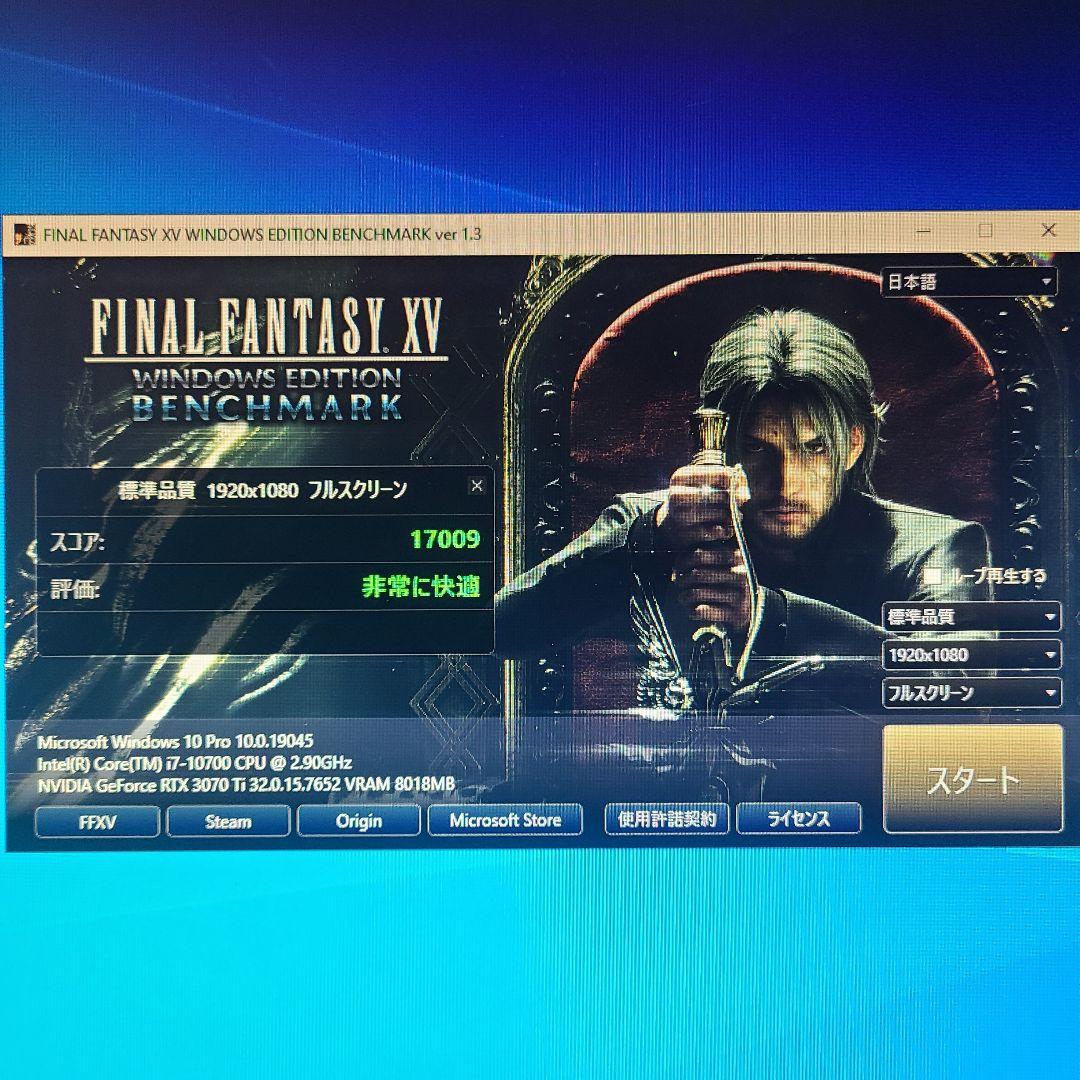Close the benchmark window
This screenshot has width=1080, height=1080.
point(1048,230)
